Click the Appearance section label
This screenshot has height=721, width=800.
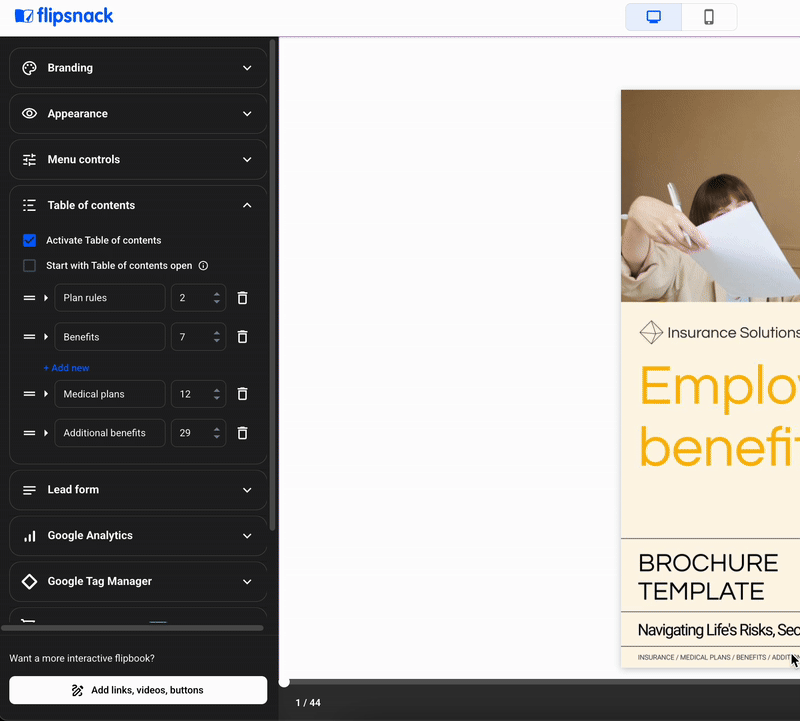click(x=78, y=113)
